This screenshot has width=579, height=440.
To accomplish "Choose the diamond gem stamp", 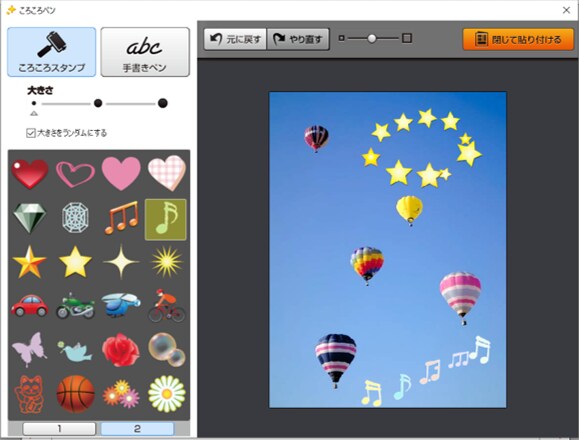I will click(x=30, y=218).
